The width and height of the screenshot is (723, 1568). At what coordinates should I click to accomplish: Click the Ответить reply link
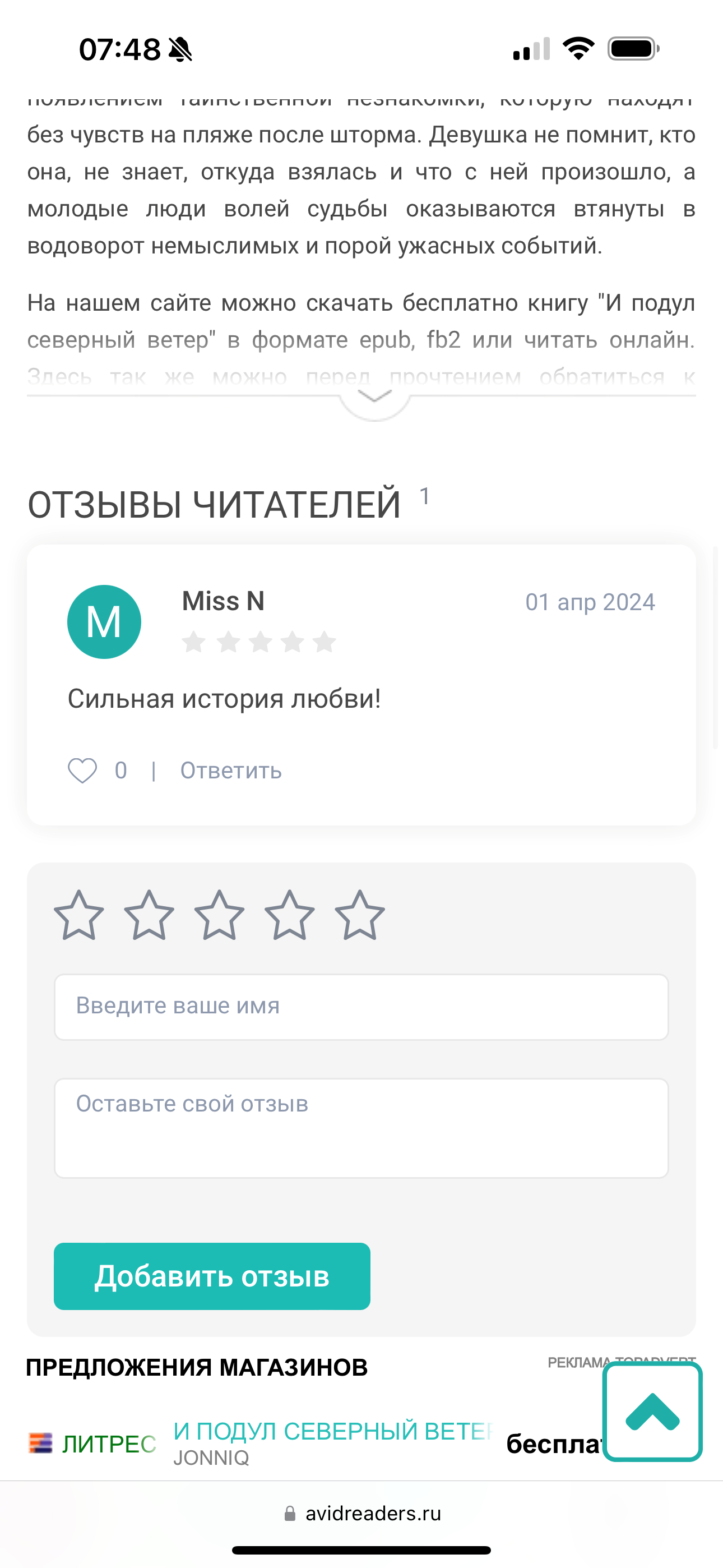[231, 771]
